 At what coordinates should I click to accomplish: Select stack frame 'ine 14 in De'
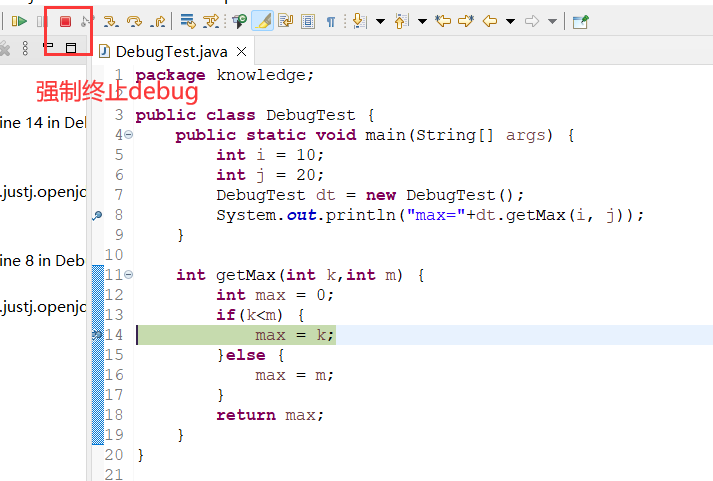[43, 123]
